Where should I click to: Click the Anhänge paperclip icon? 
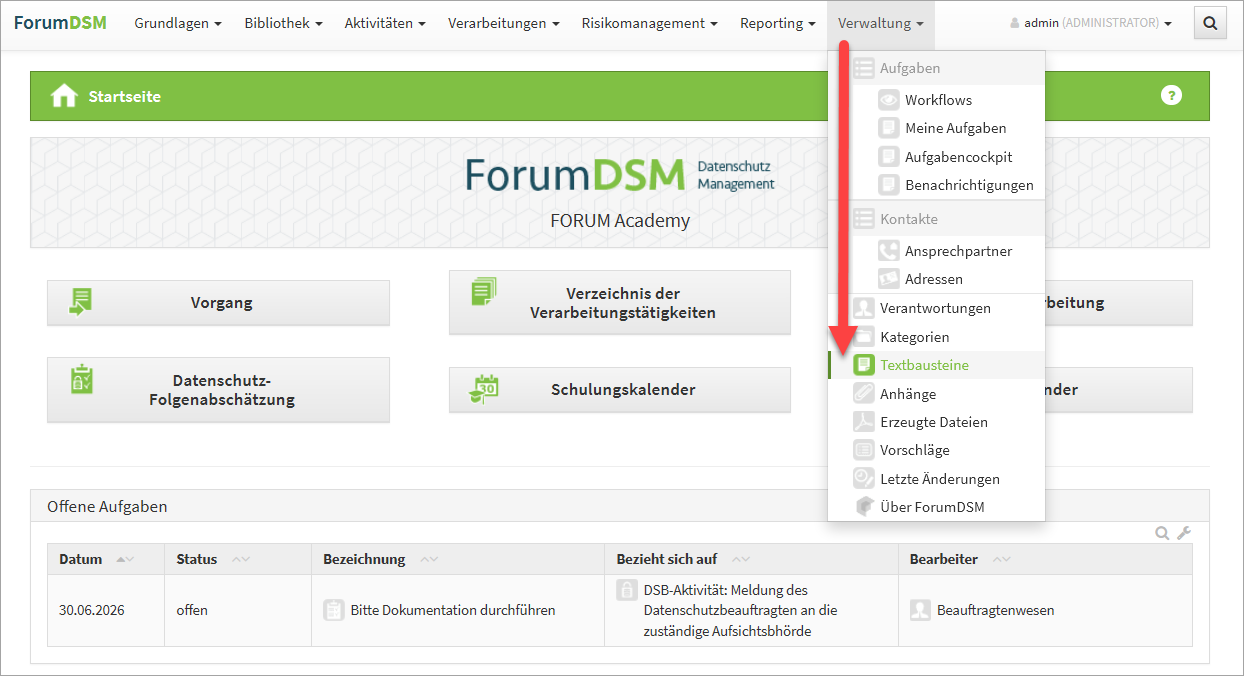click(863, 394)
